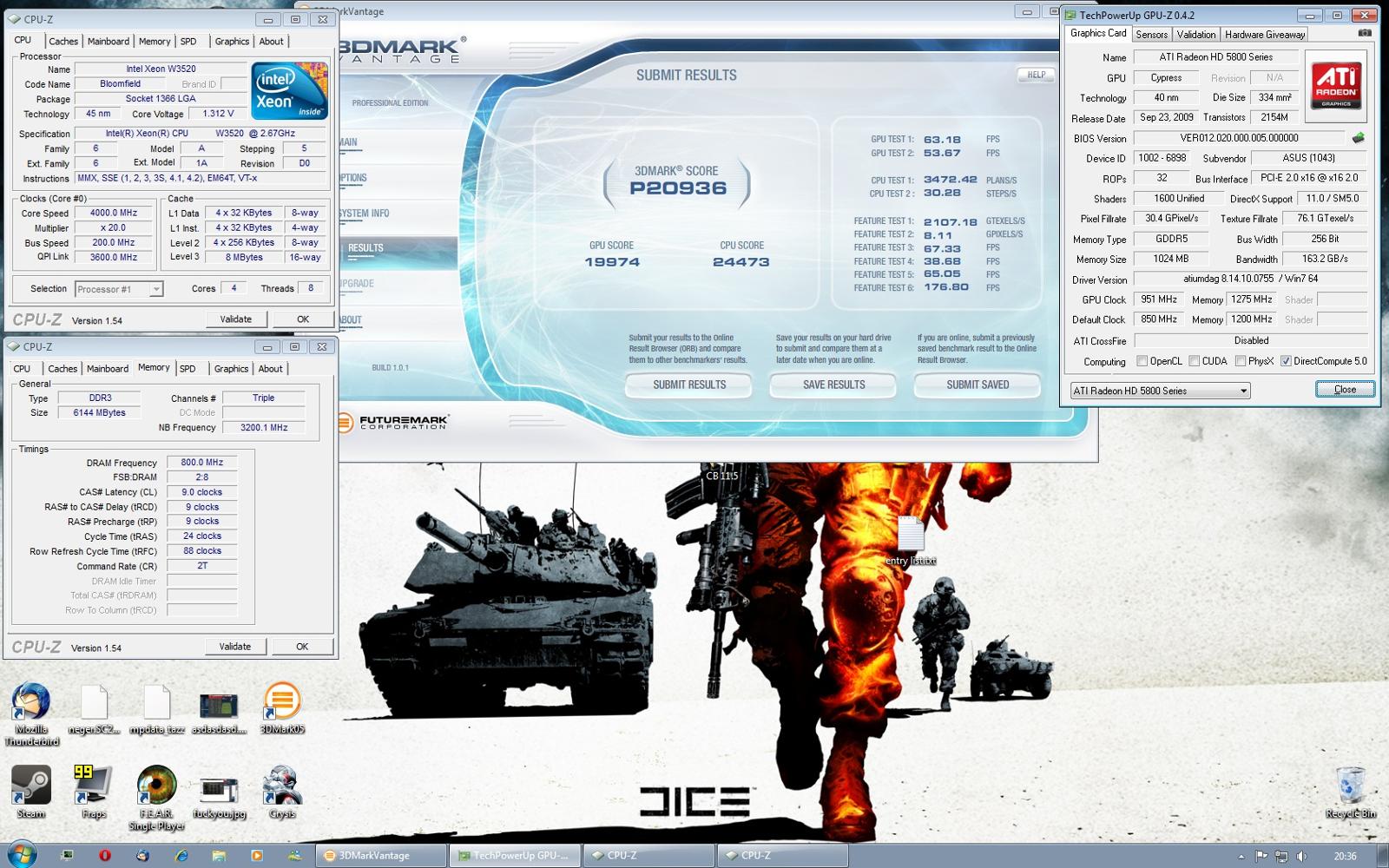This screenshot has height=868, width=1389.
Task: Open the Processor #1 selection dropdown
Action: tap(119, 289)
